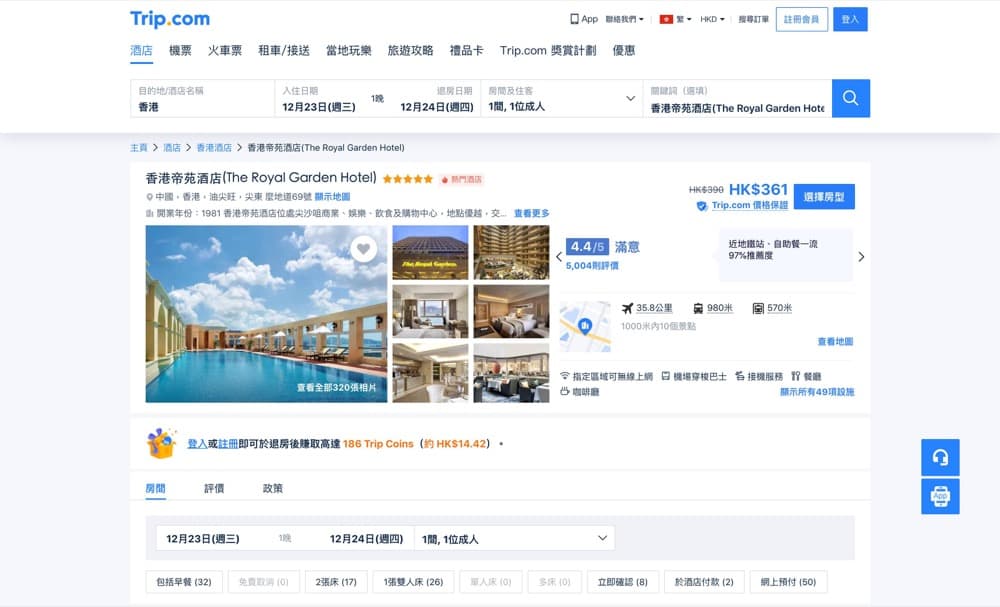The width and height of the screenshot is (1000, 607).
Task: Click the price guarantee shield icon
Action: (x=702, y=206)
